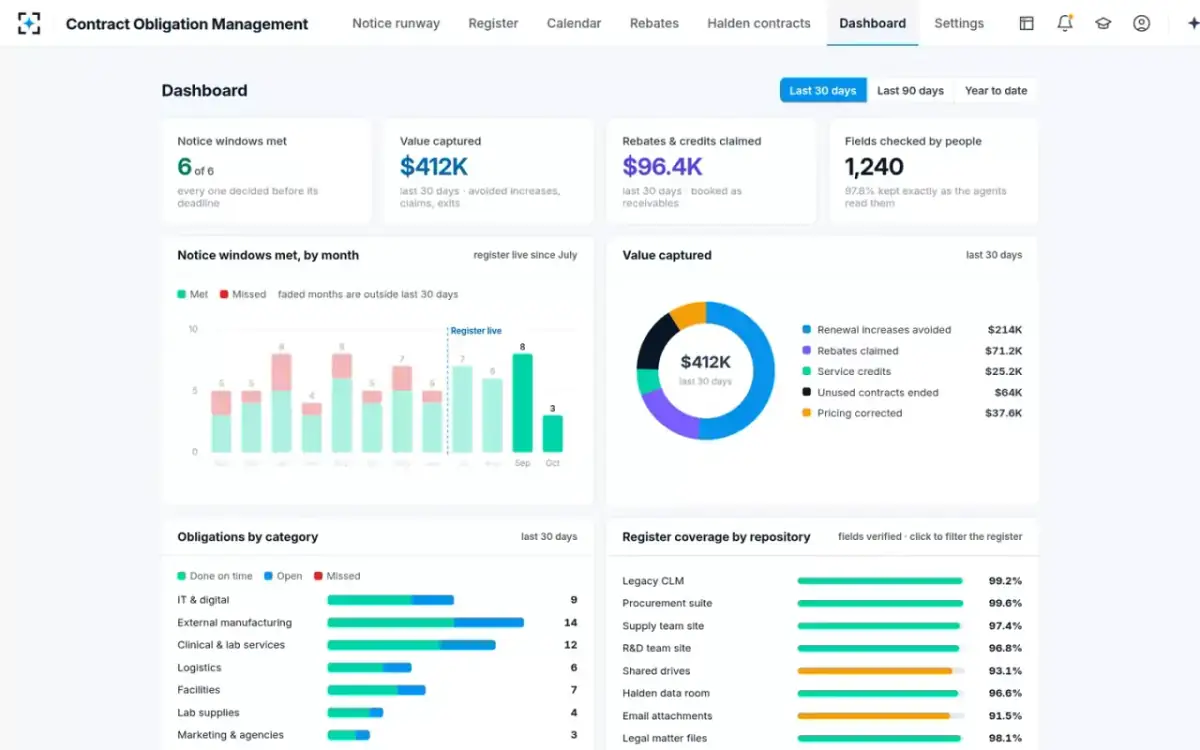
Task: Click the Lab supplies label
Action: pos(208,713)
